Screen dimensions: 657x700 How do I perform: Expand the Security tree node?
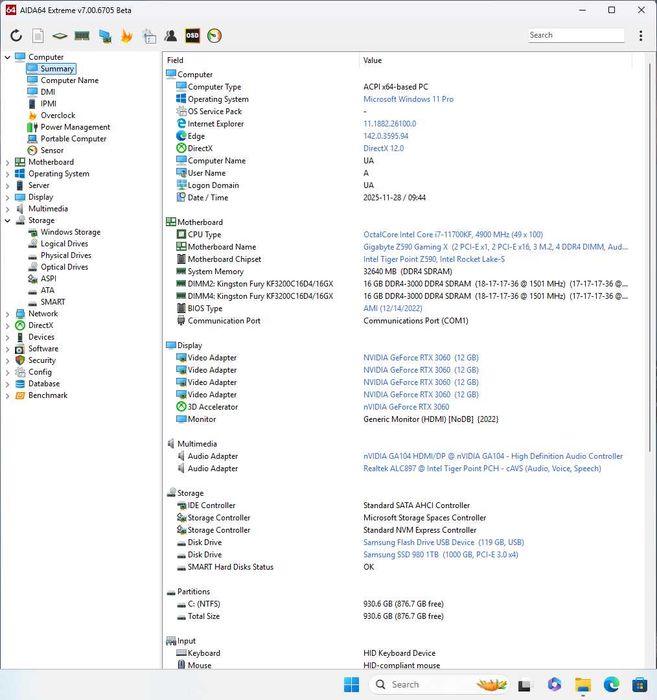[8, 361]
